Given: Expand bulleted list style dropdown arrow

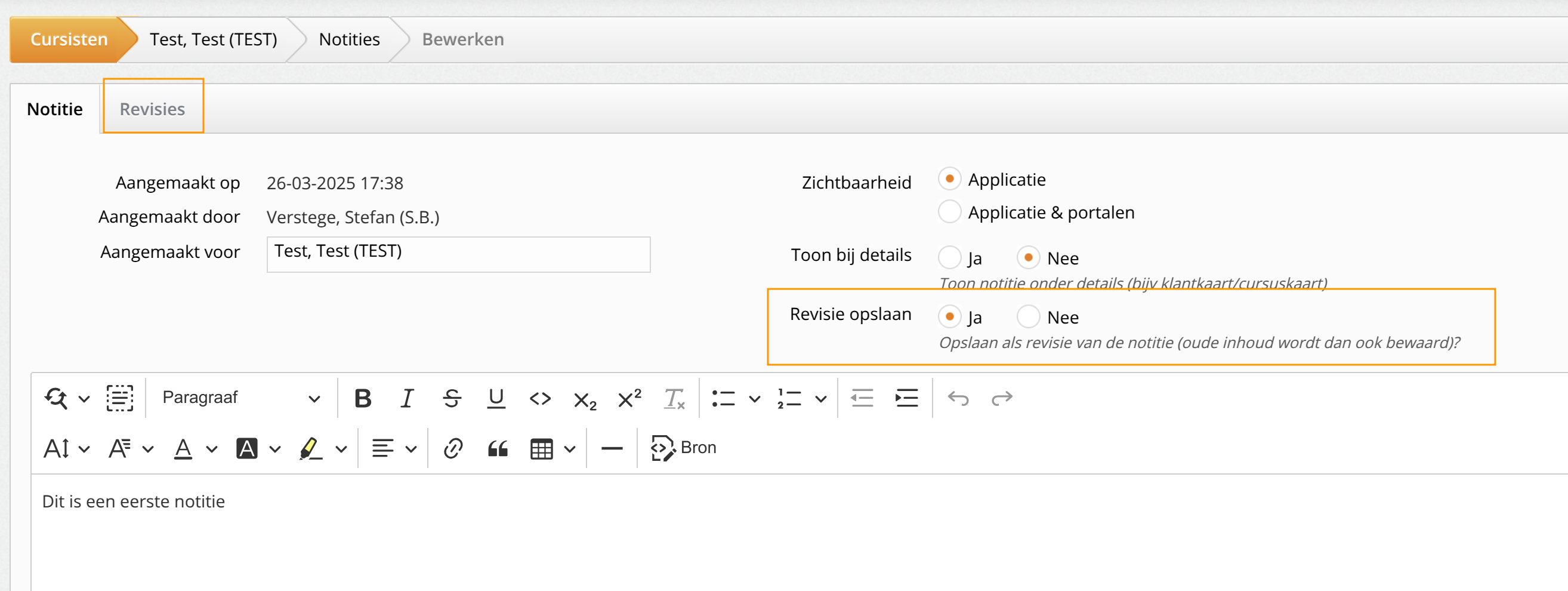Looking at the screenshot, I should [754, 399].
